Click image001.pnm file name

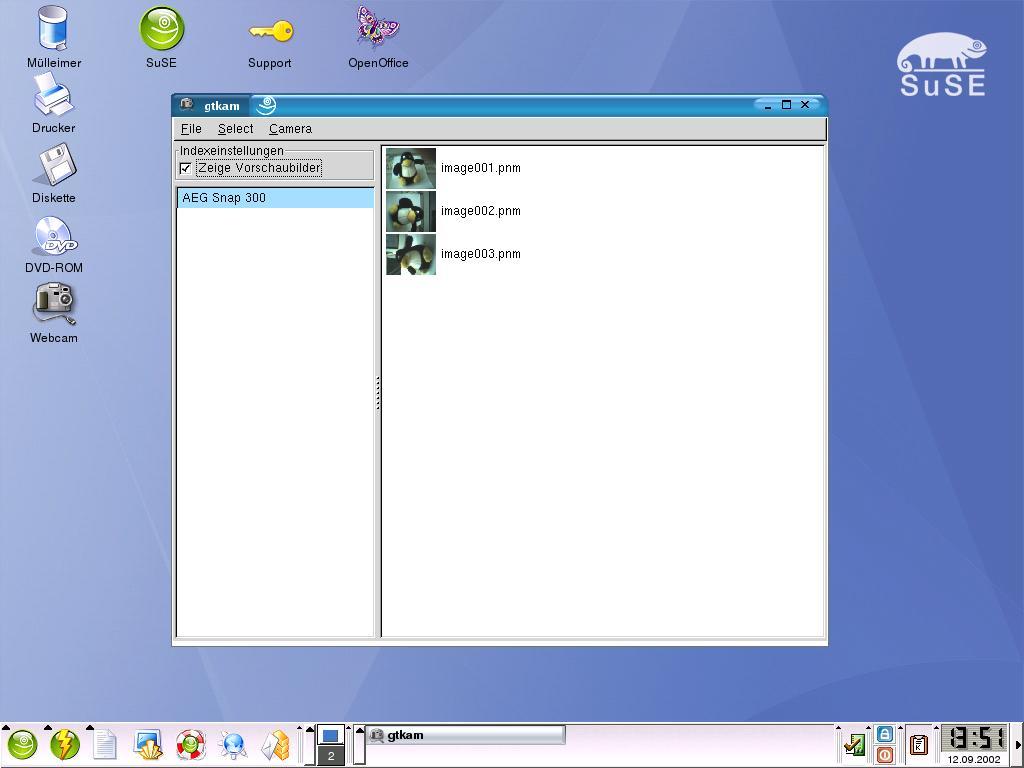click(x=481, y=168)
